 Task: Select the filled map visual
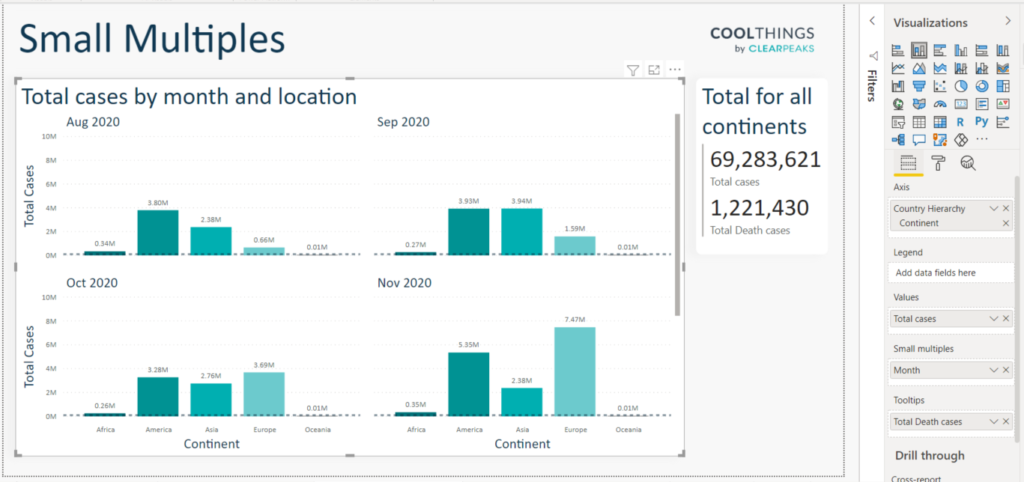pyautogui.click(x=920, y=103)
